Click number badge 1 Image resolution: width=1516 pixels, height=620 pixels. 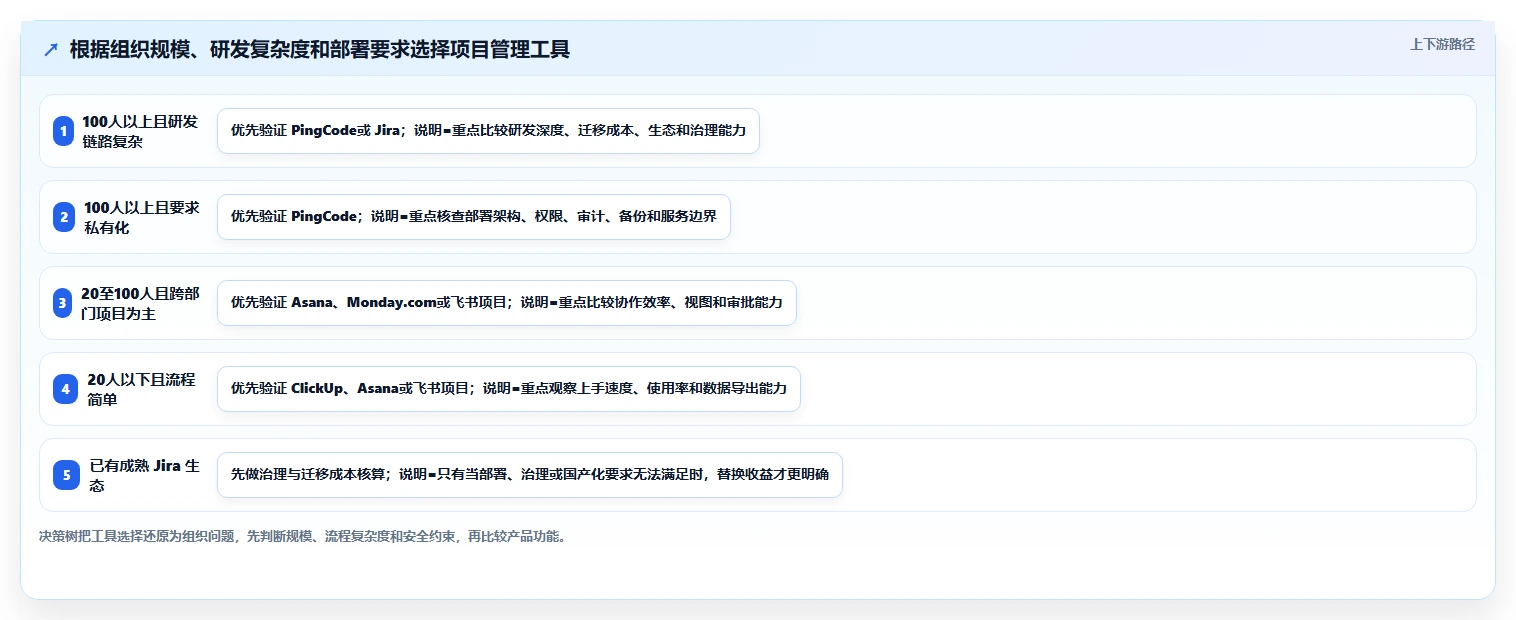pyautogui.click(x=64, y=131)
